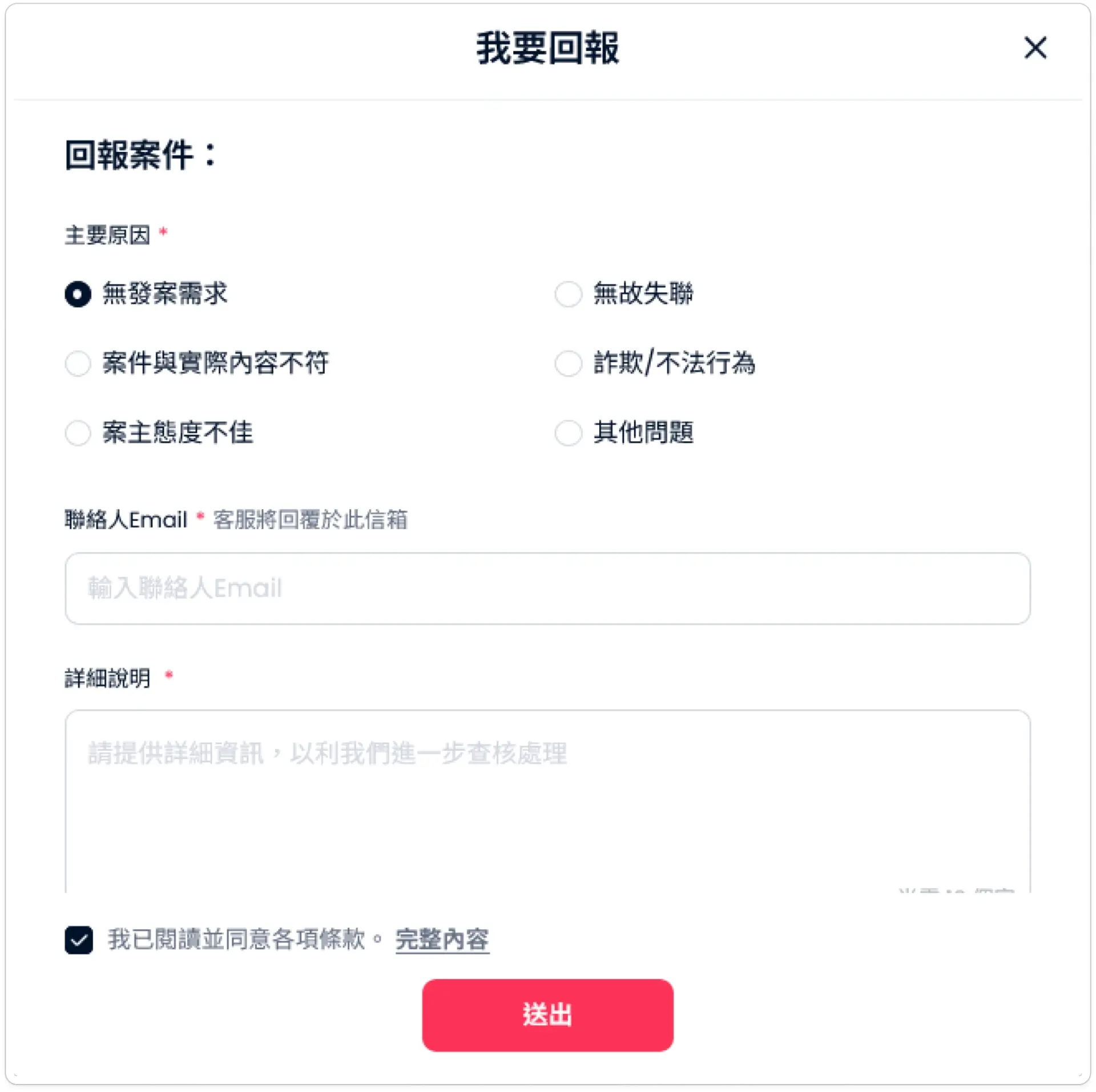
Task: Click the radio circle beside 案件與實際內容不符
Action: (x=78, y=363)
